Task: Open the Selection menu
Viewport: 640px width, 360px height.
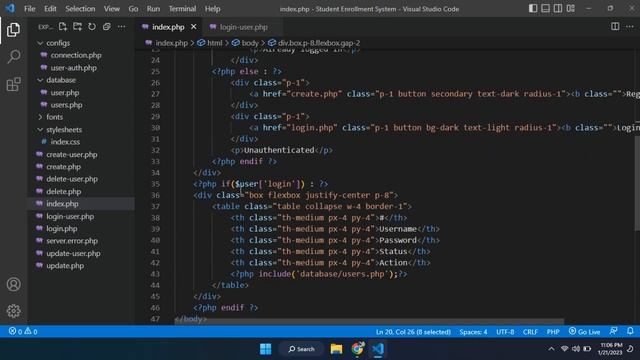Action: coord(80,9)
